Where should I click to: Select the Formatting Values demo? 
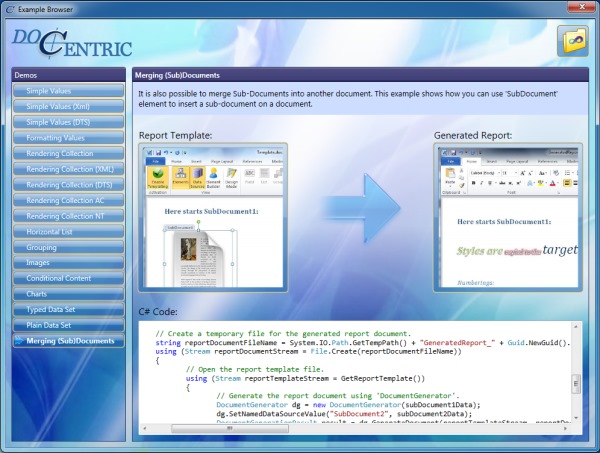pos(68,138)
